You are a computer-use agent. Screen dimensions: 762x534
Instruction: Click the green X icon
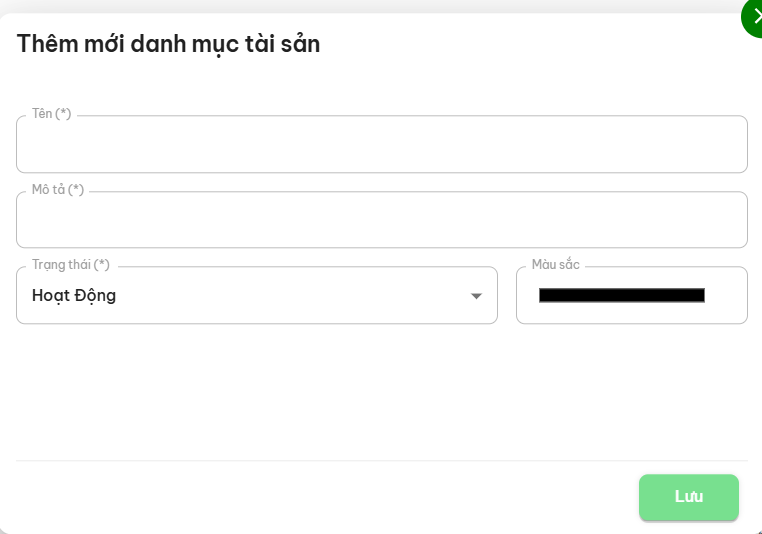(754, 16)
